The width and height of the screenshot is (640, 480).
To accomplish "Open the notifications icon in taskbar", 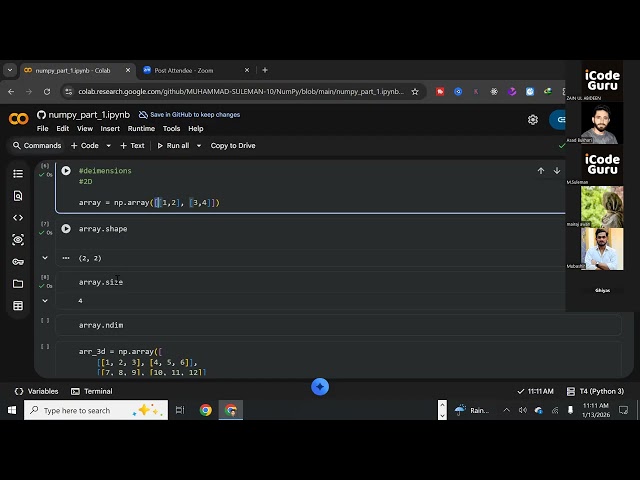I will pos(623,410).
